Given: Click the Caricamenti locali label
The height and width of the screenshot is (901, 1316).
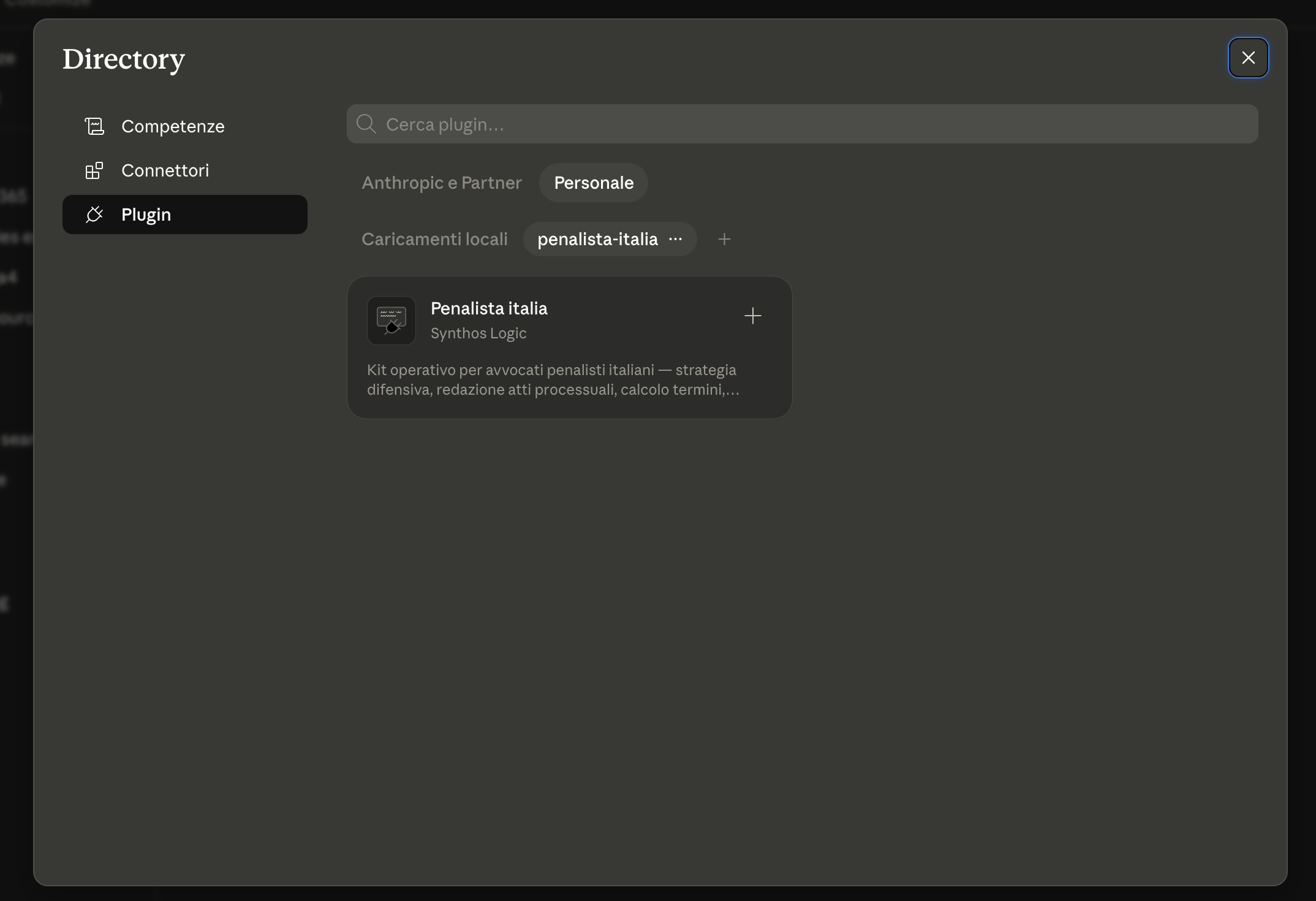Looking at the screenshot, I should (434, 239).
